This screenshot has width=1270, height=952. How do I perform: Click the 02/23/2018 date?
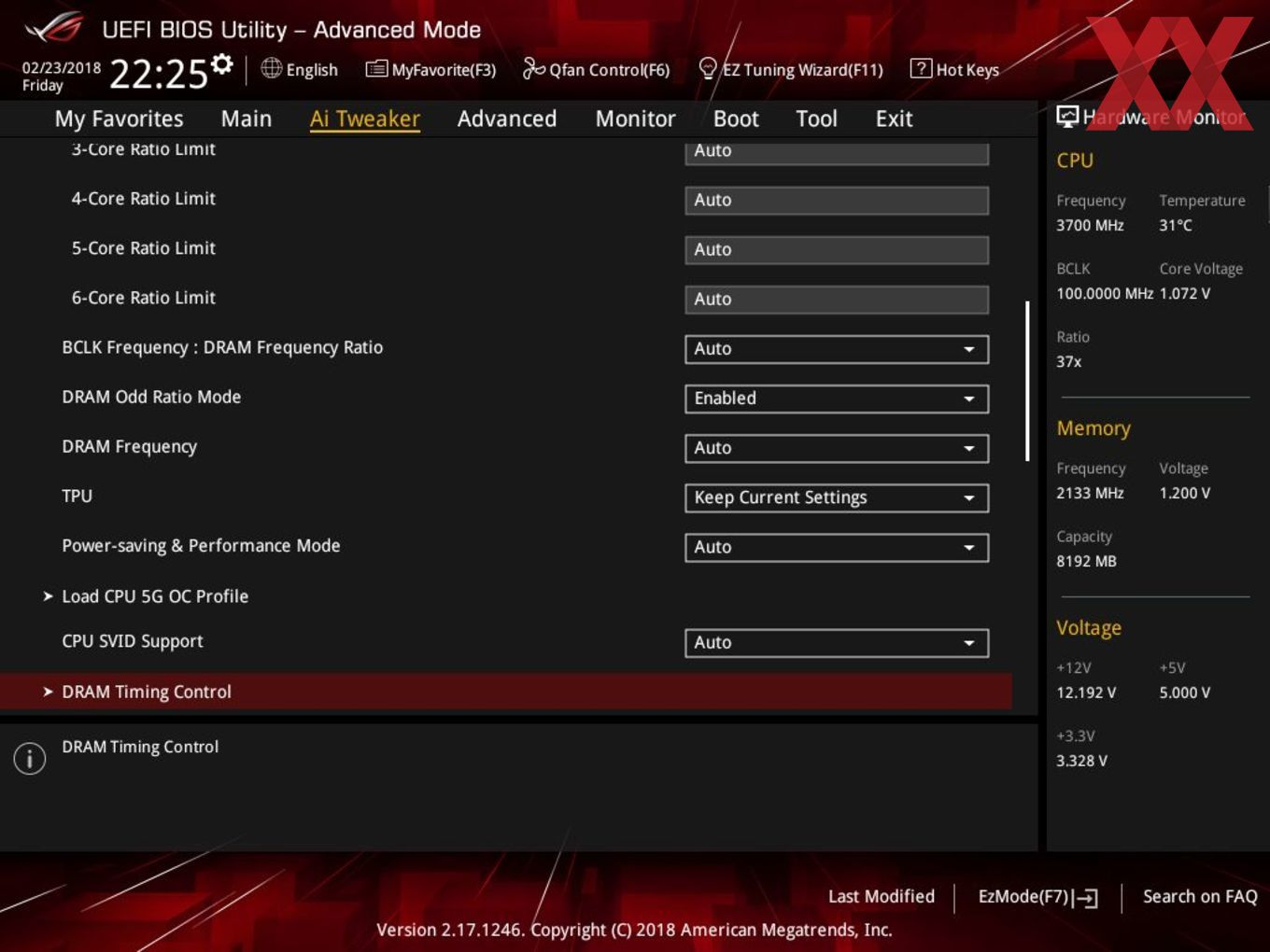coord(62,67)
